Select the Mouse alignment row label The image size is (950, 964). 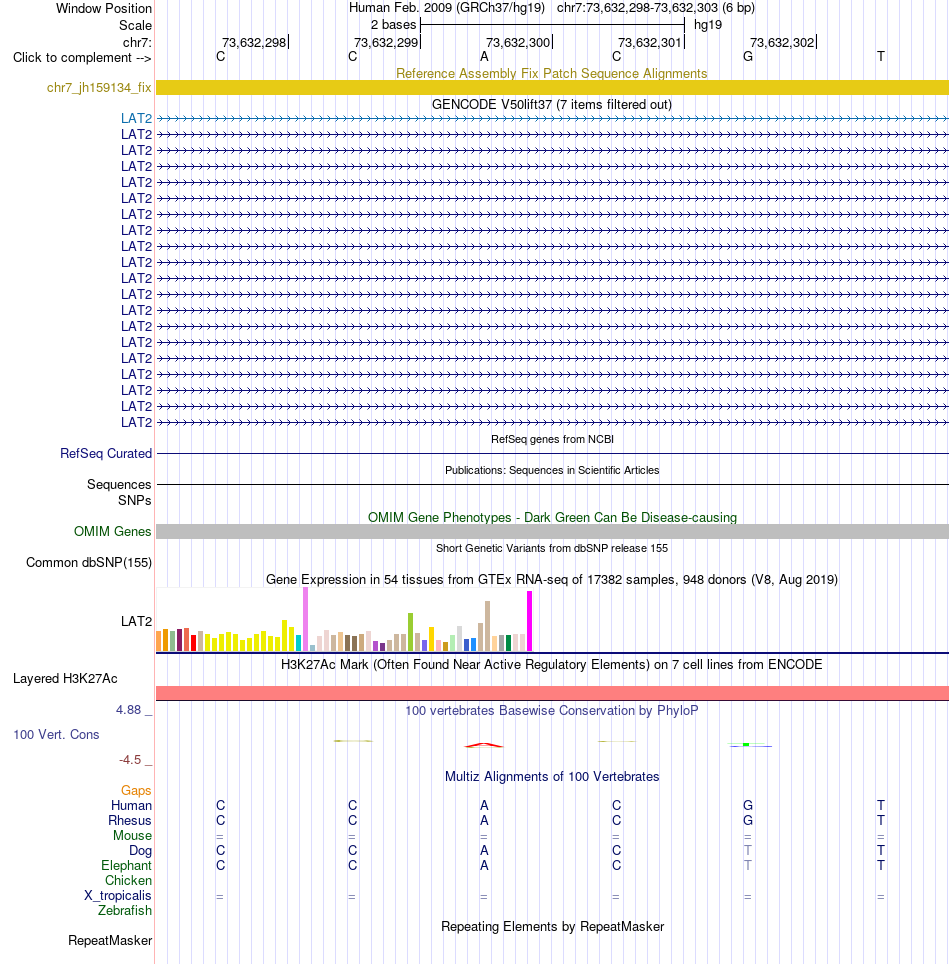[132, 836]
